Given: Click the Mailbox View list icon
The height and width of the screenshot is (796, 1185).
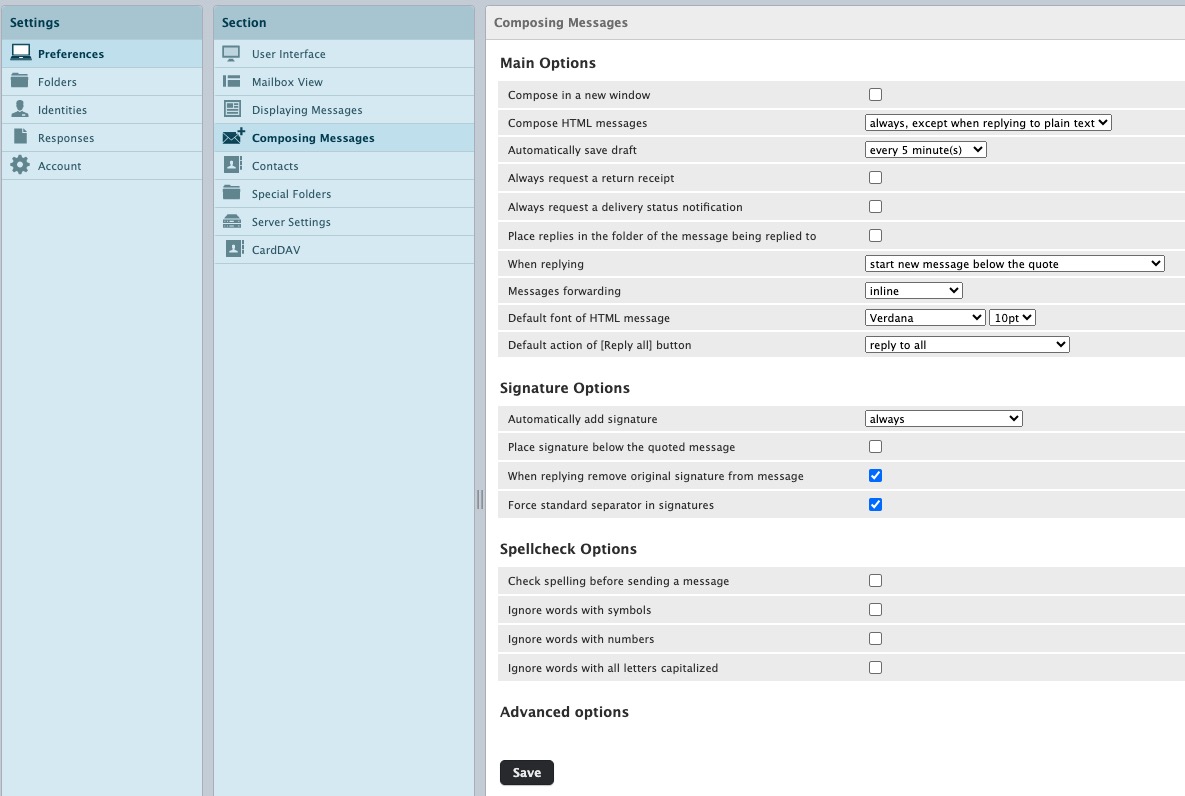Looking at the screenshot, I should click(232, 82).
